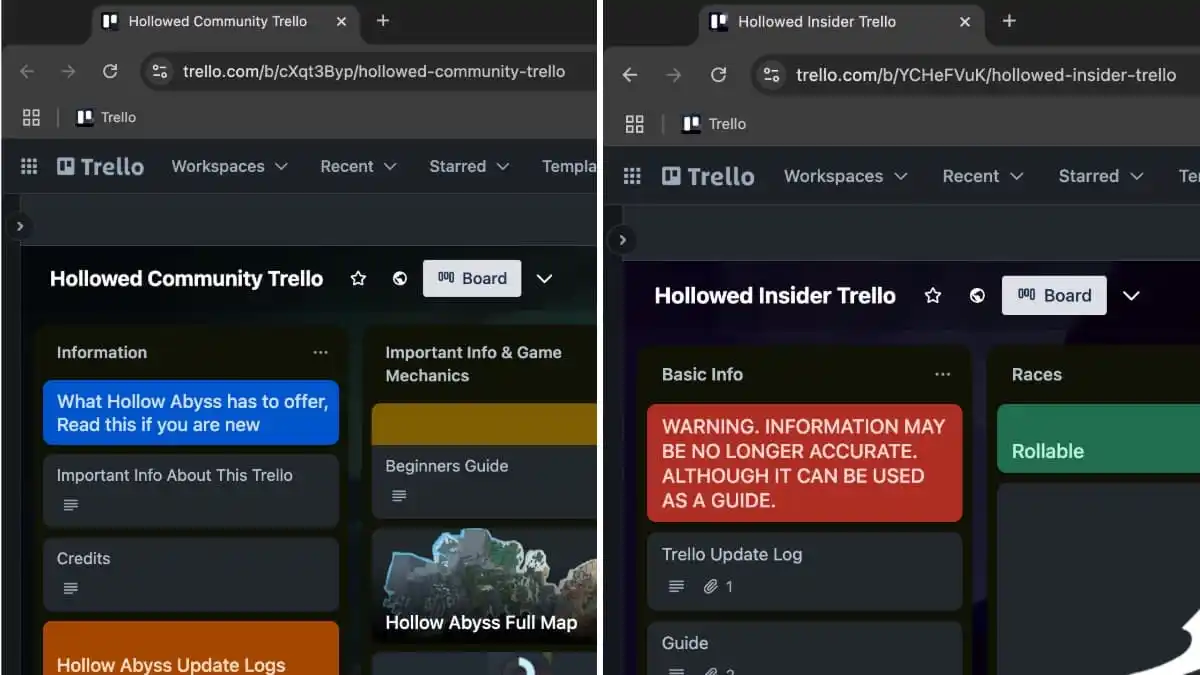Open the Basic Info list three-dot menu
The image size is (1200, 675).
[942, 374]
